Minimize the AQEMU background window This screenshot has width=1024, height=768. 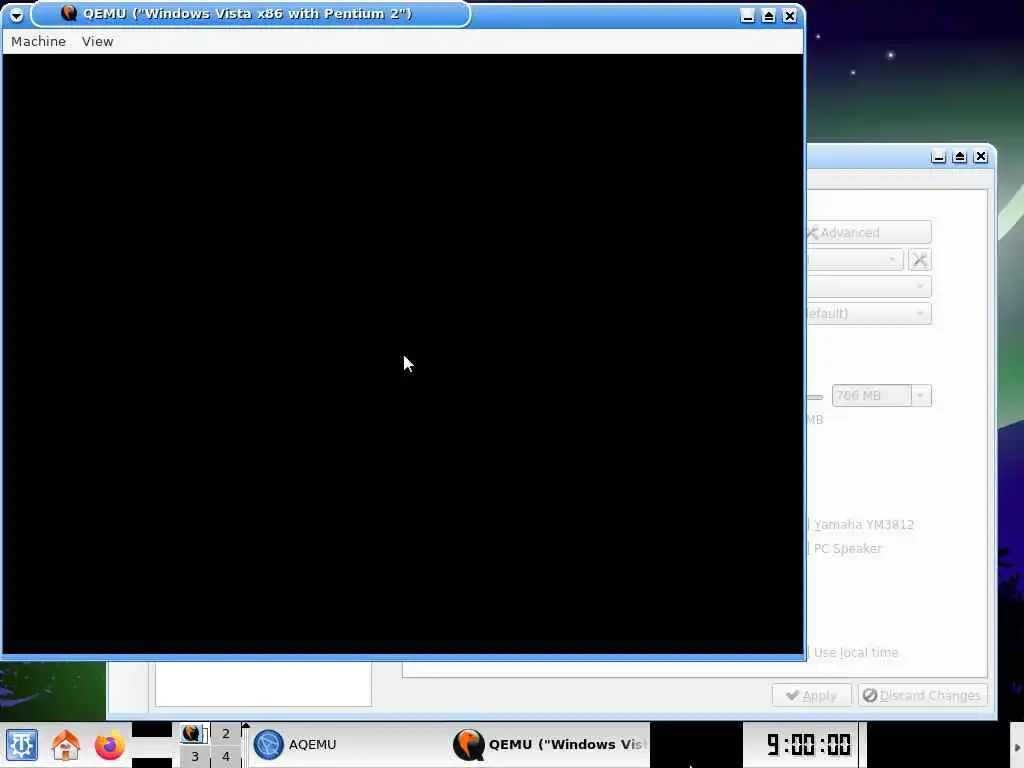[x=938, y=157]
